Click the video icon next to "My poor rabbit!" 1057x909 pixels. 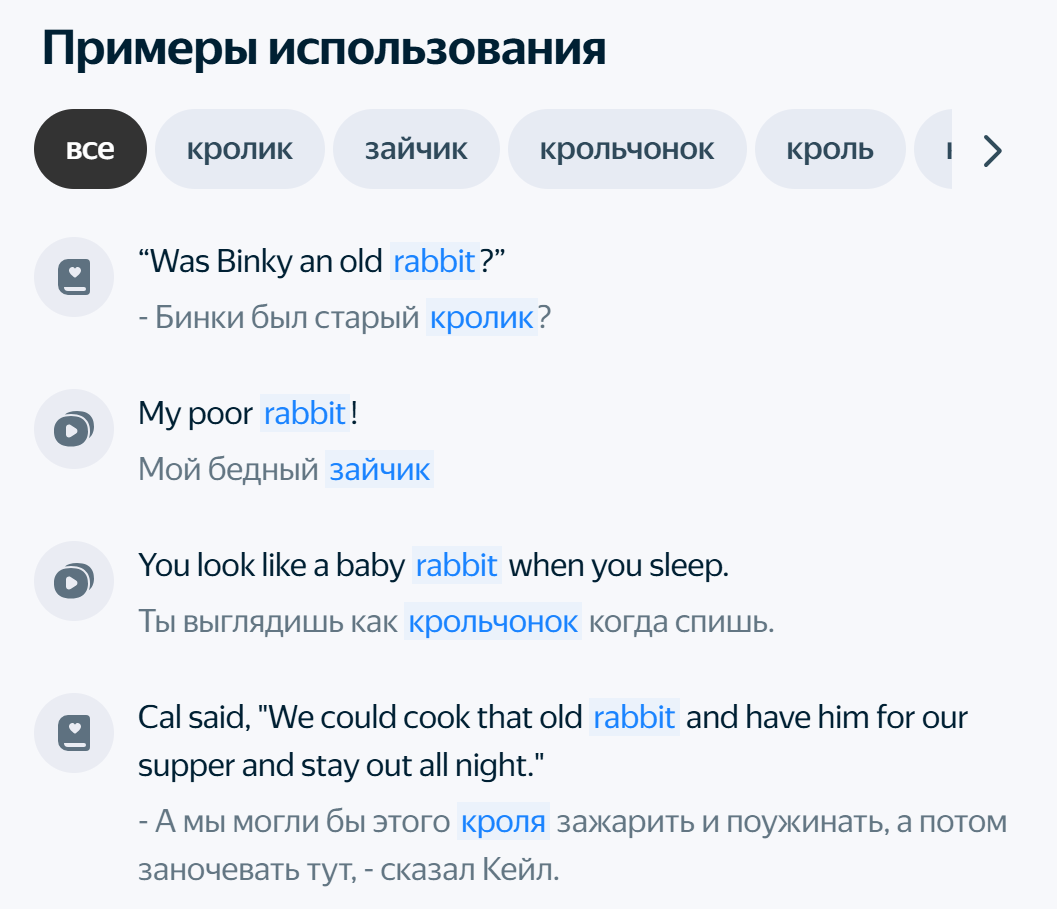(75, 430)
